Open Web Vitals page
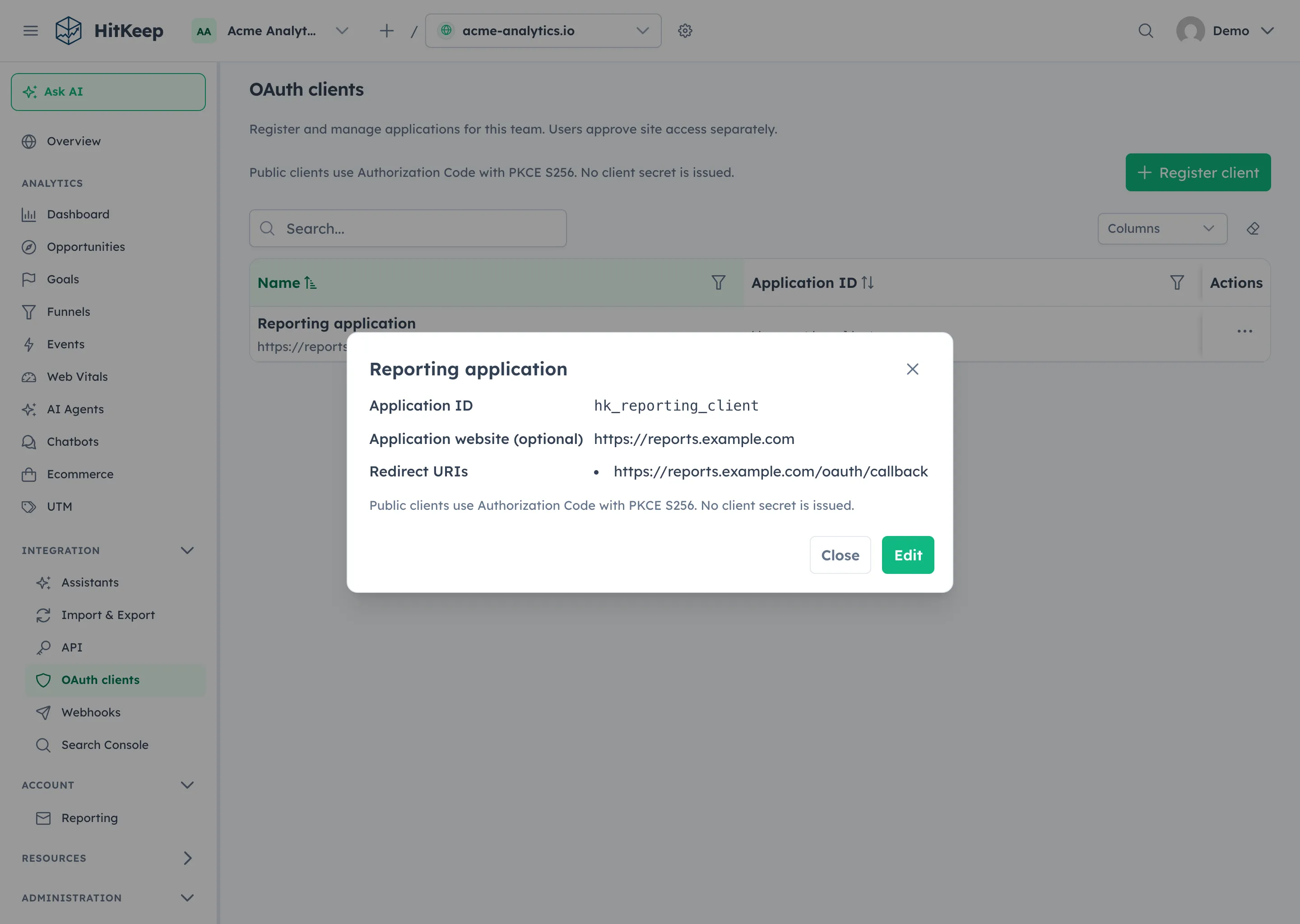The width and height of the screenshot is (1300, 924). 108,377
